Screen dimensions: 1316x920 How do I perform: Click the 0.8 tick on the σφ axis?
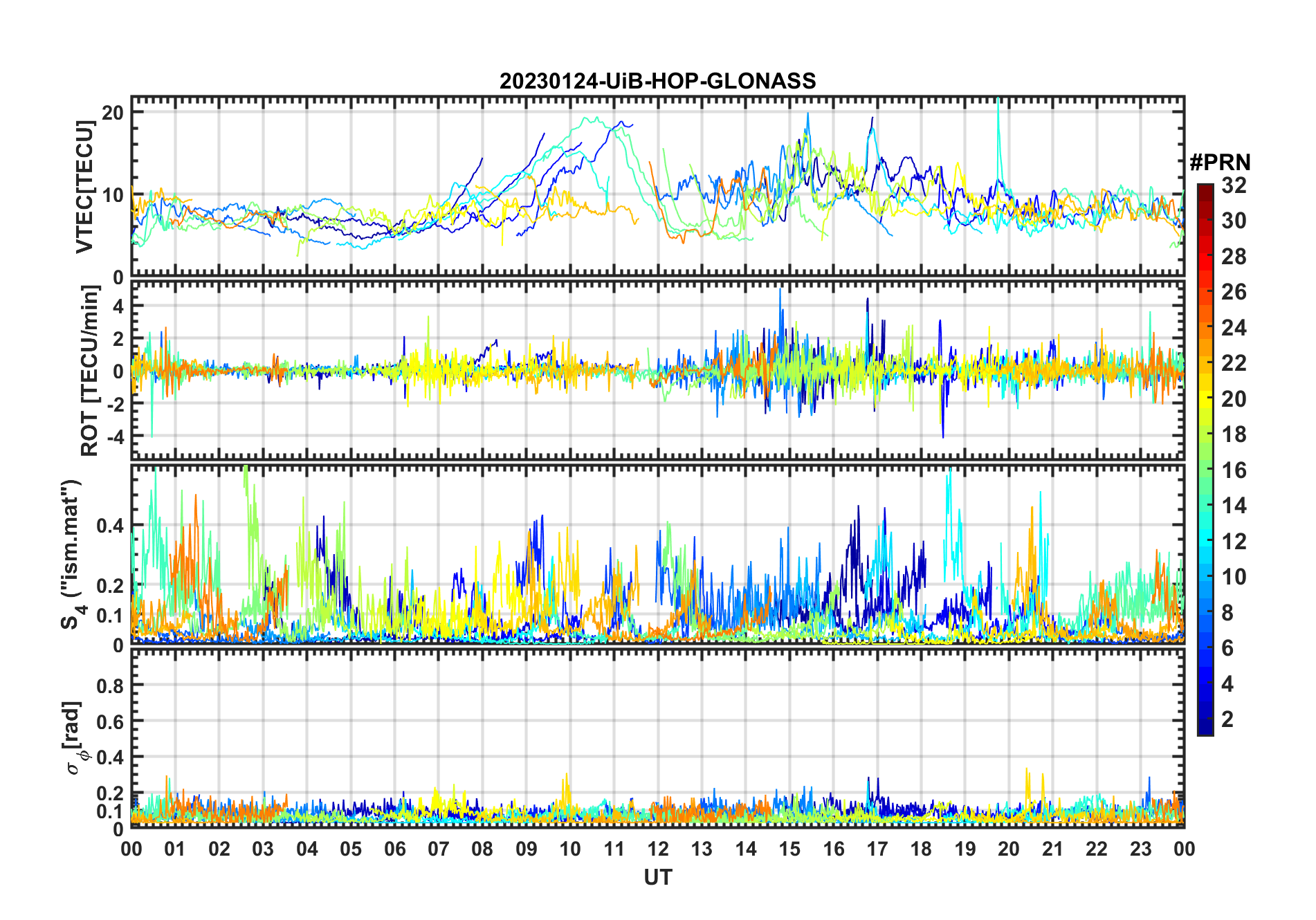(111, 686)
